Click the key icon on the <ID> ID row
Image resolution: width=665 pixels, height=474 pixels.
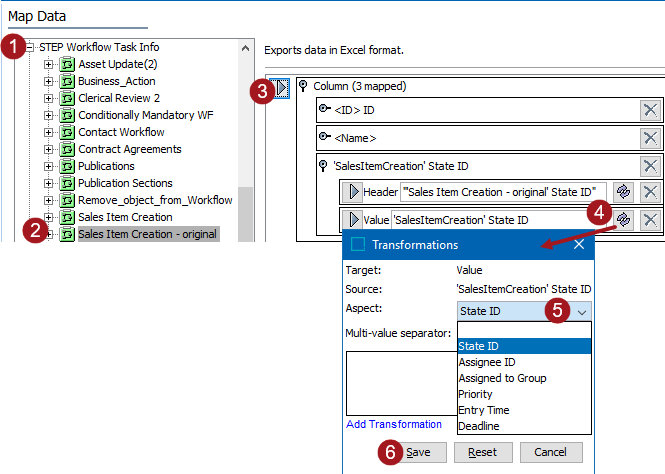click(x=324, y=109)
